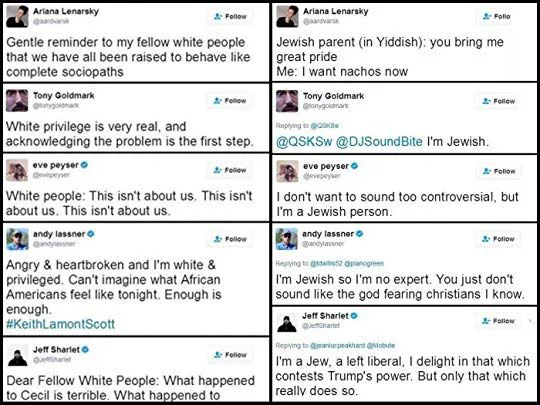Follow Jeff Sharlet on the left liberal tweet
The image size is (540, 405).
[x=498, y=321]
